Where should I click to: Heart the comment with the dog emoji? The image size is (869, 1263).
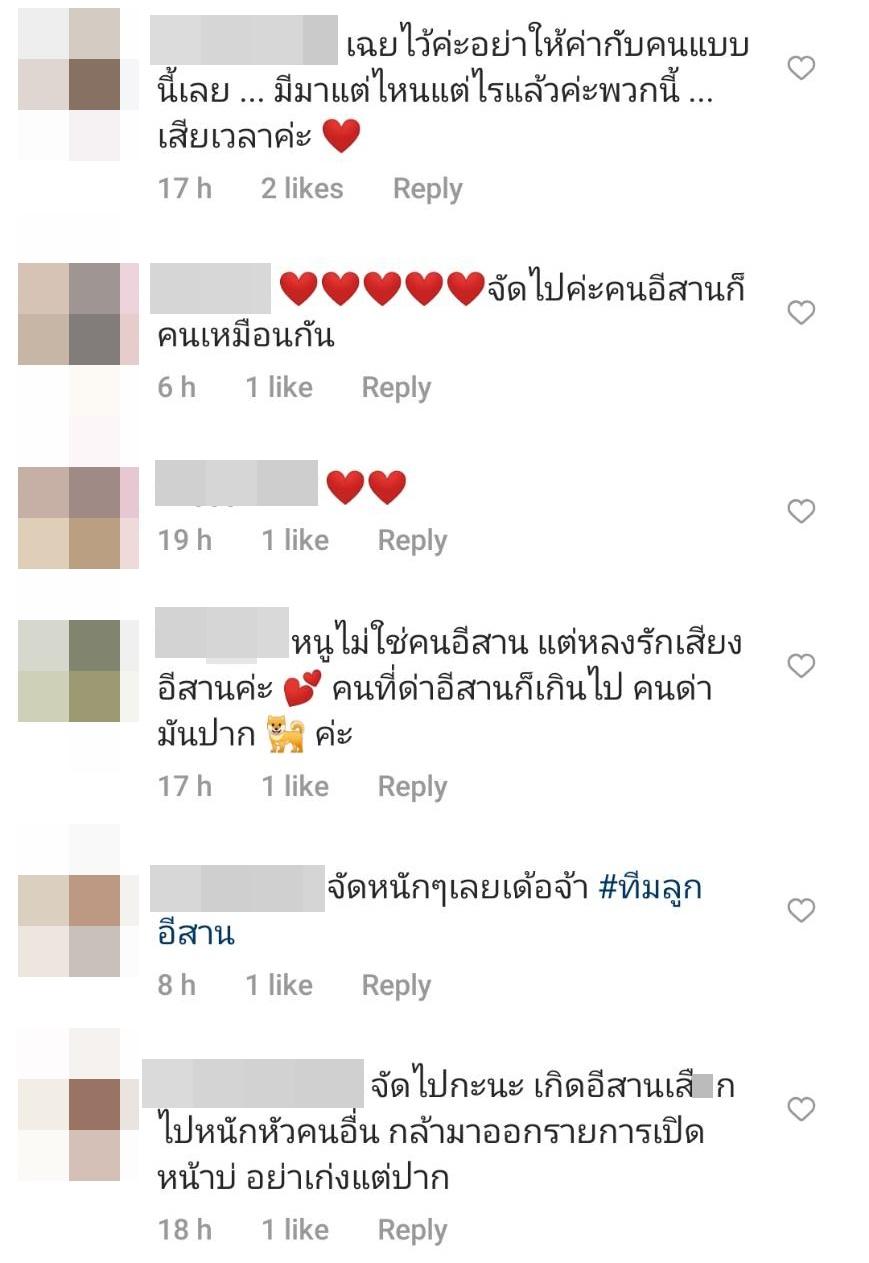(x=801, y=665)
